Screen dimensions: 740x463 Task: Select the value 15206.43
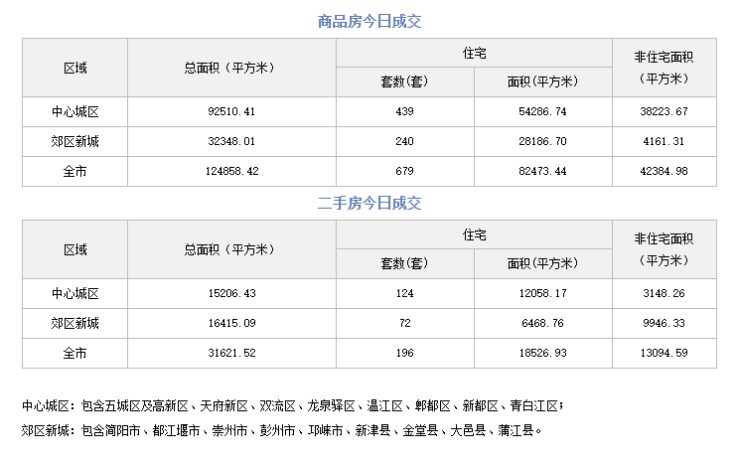[232, 294]
